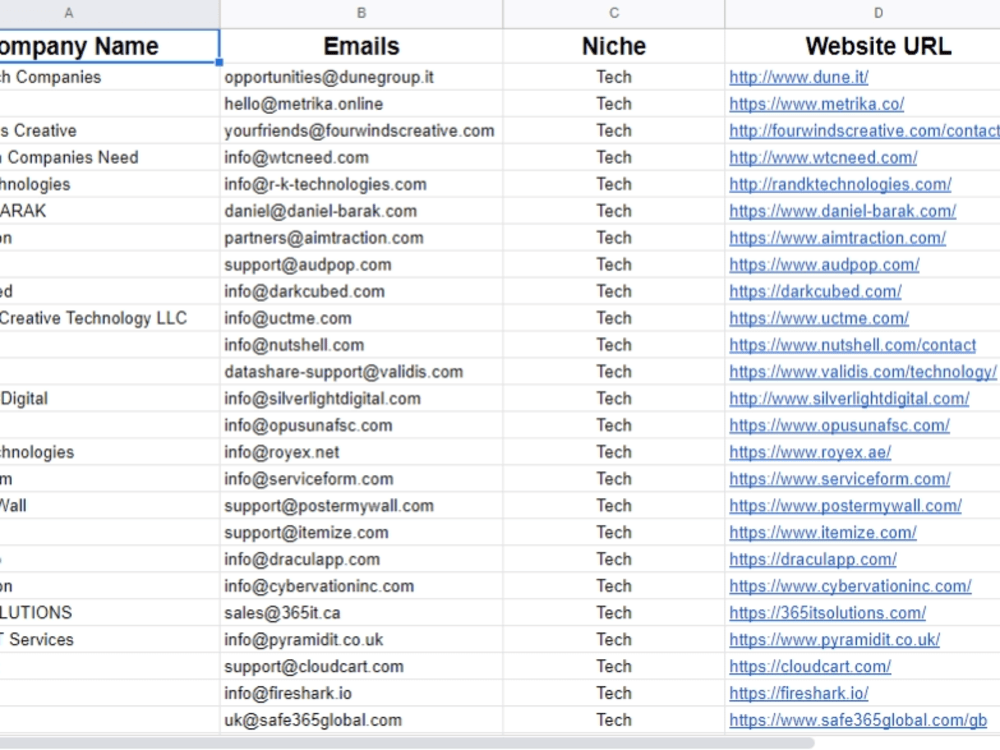Select cell support@cloudcart.com
Viewport: 1000px width, 750px height.
pos(361,666)
